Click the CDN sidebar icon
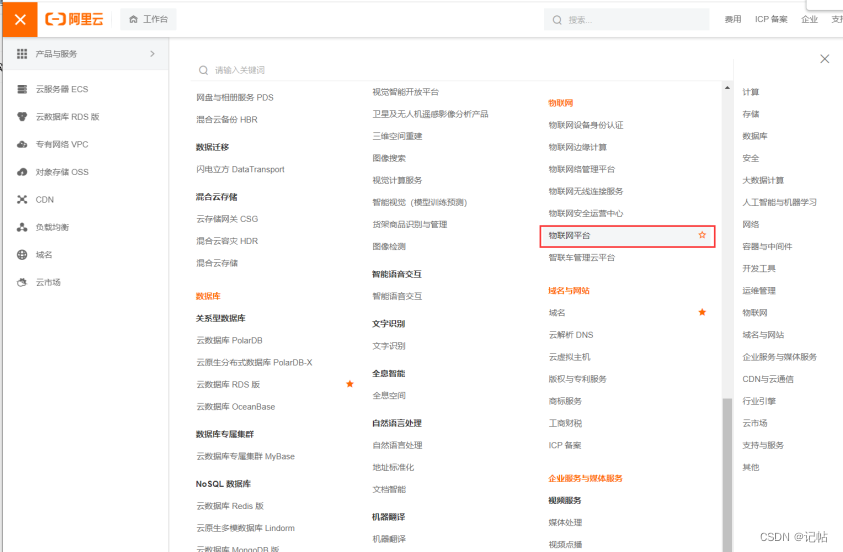Image resolution: width=843 pixels, height=552 pixels. pos(22,199)
